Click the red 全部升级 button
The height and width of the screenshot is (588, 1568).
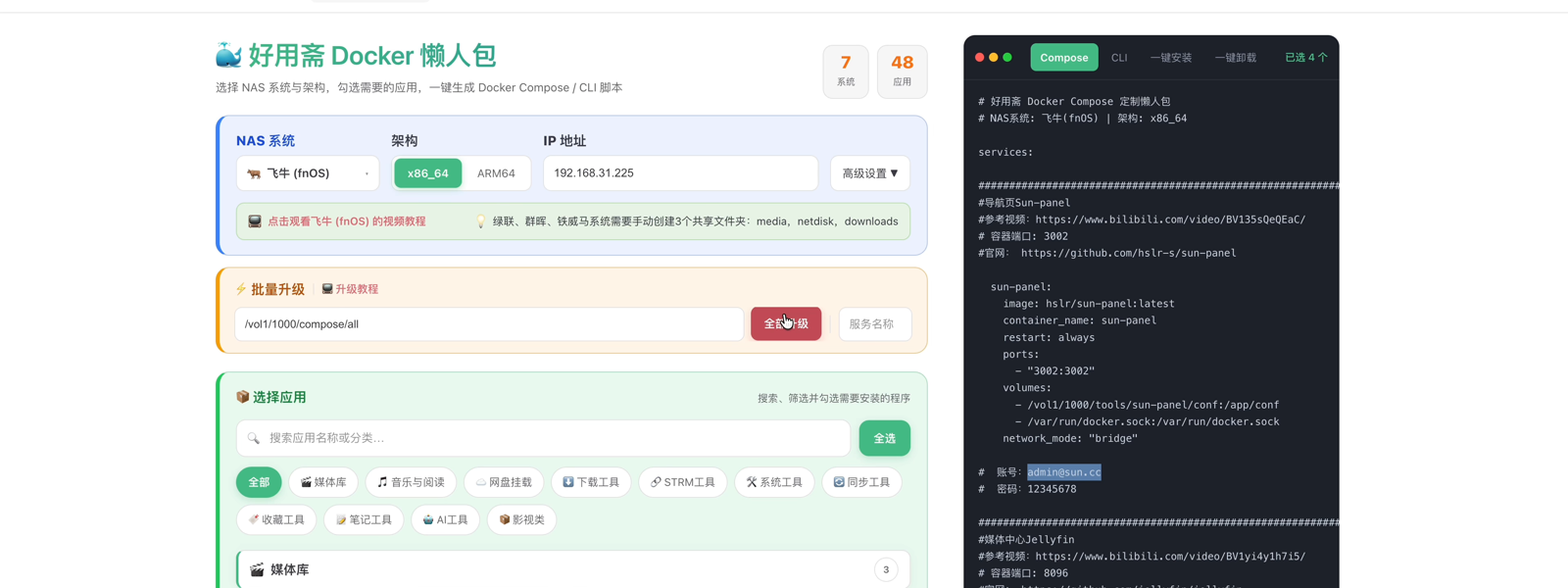[786, 323]
